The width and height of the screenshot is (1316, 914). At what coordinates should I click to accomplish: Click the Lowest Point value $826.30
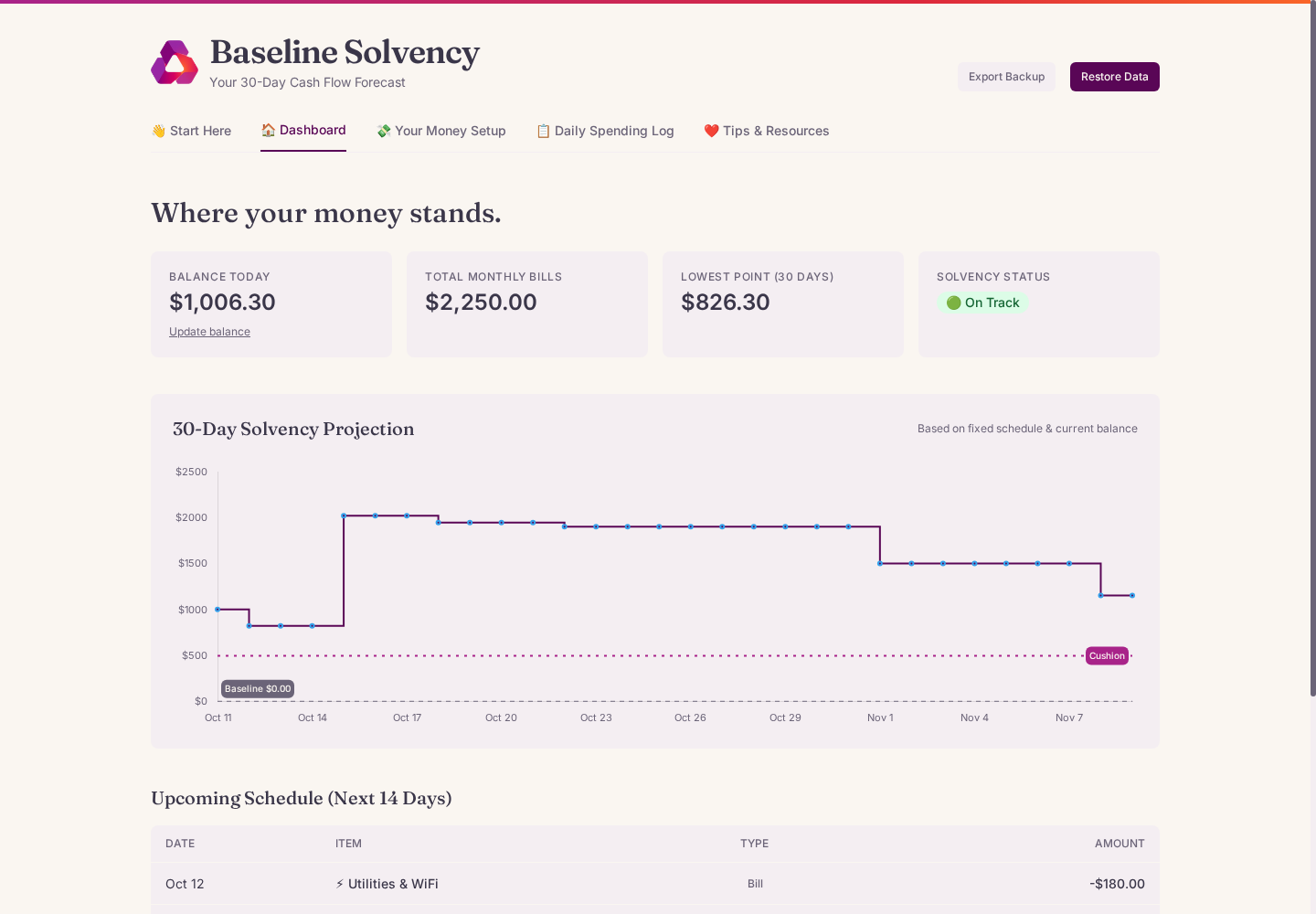[x=726, y=303]
